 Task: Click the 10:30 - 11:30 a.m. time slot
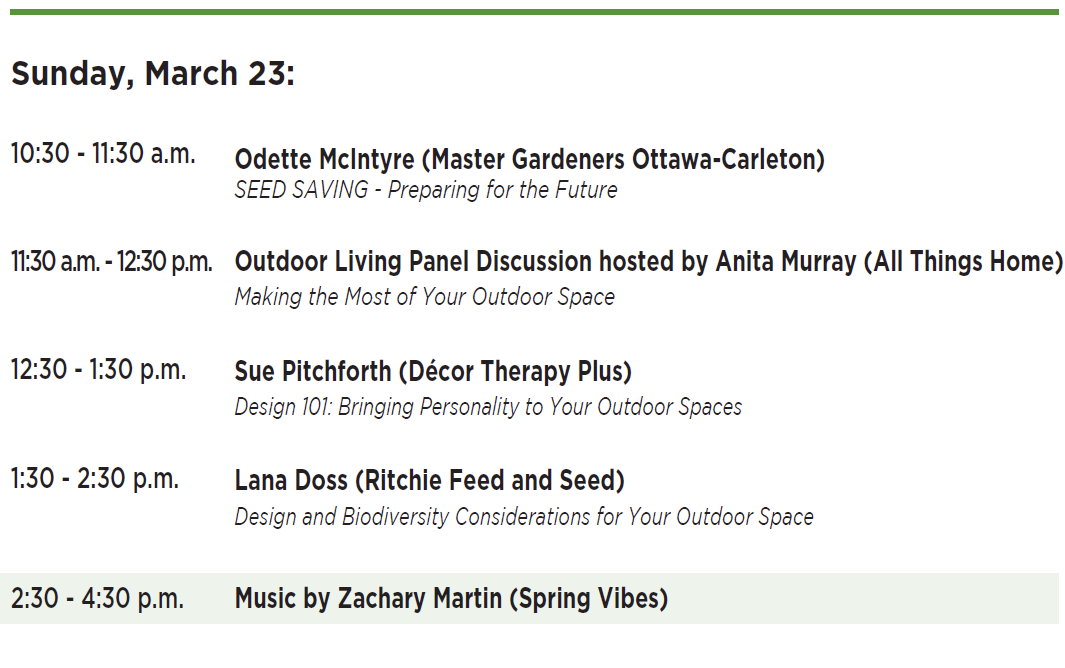[103, 155]
